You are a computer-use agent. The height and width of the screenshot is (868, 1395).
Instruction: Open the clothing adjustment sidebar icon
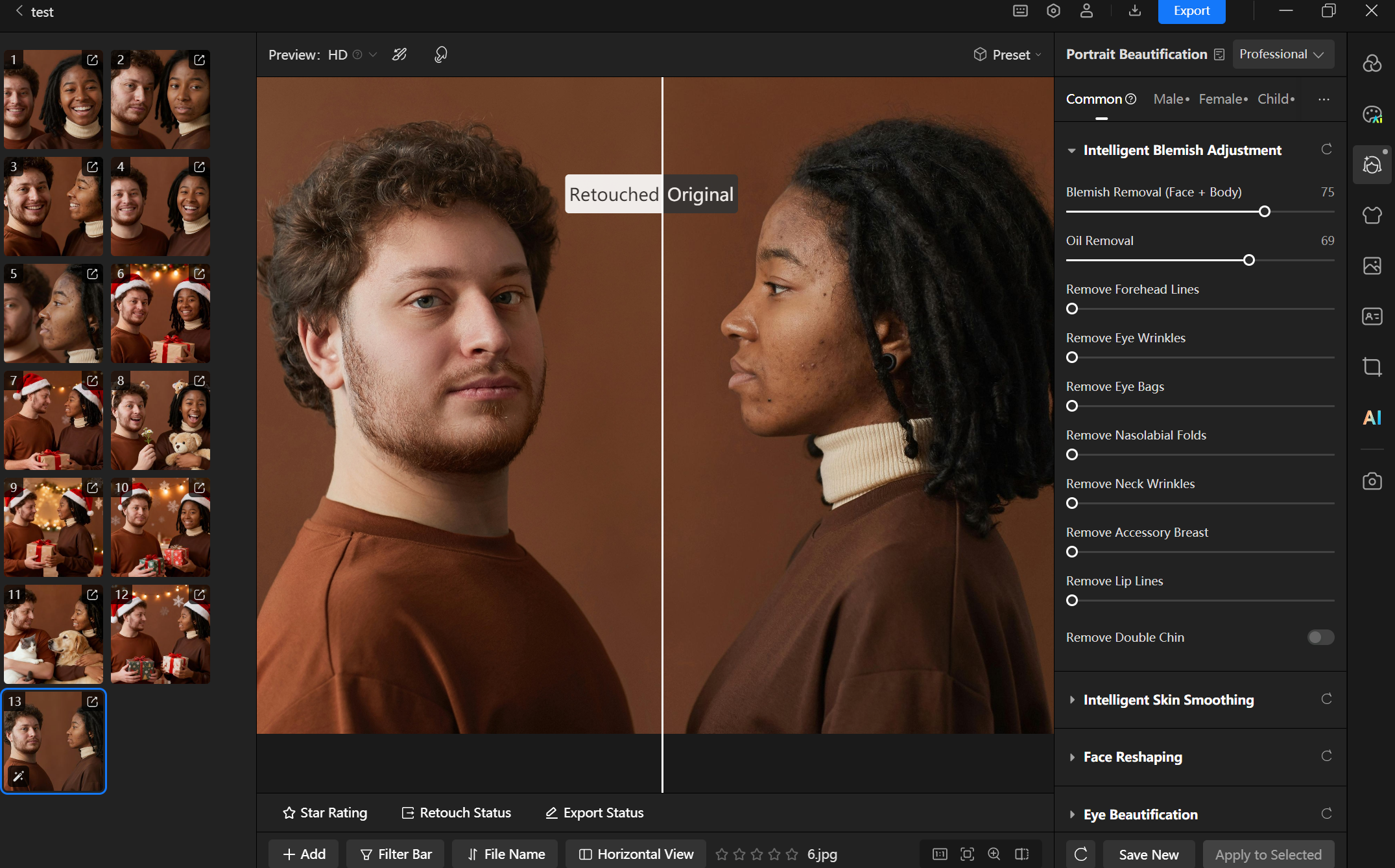click(x=1372, y=215)
